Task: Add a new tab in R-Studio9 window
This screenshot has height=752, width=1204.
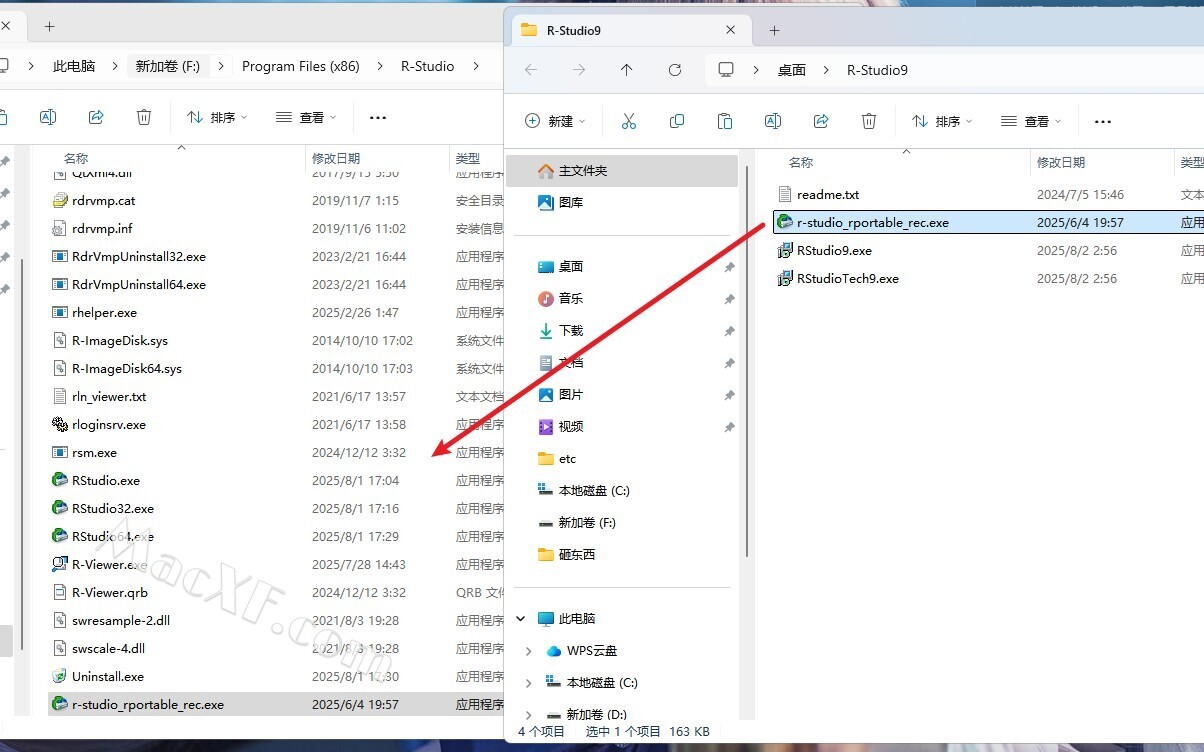Action: pyautogui.click(x=774, y=30)
